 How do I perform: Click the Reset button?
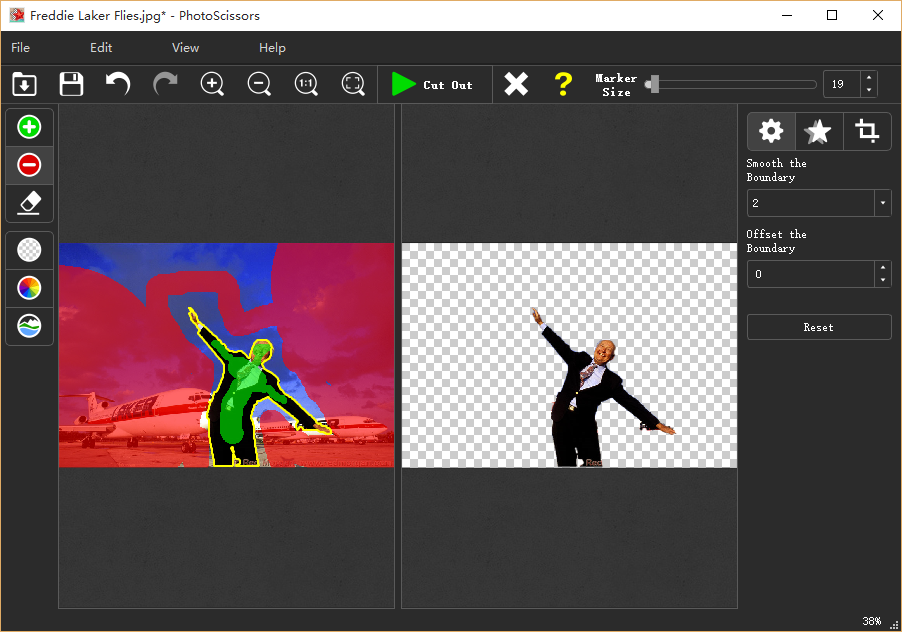click(818, 327)
